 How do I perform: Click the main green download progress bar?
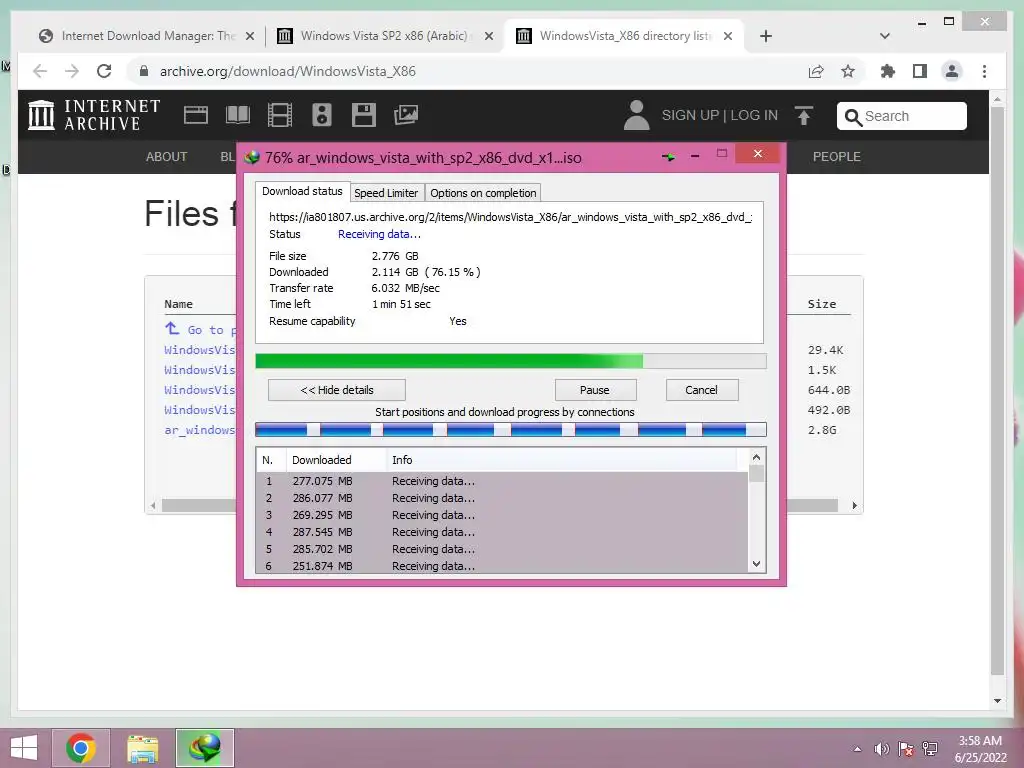[511, 361]
